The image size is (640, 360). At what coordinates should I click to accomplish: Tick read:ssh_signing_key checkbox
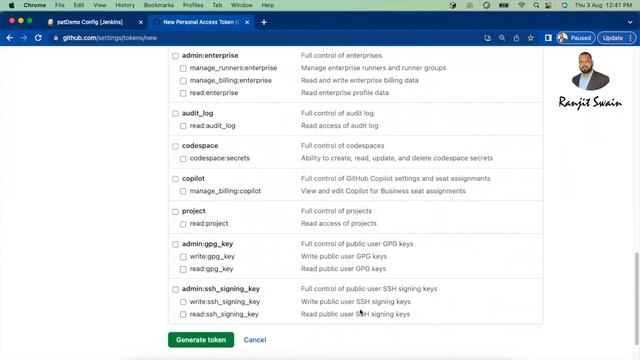point(183,315)
